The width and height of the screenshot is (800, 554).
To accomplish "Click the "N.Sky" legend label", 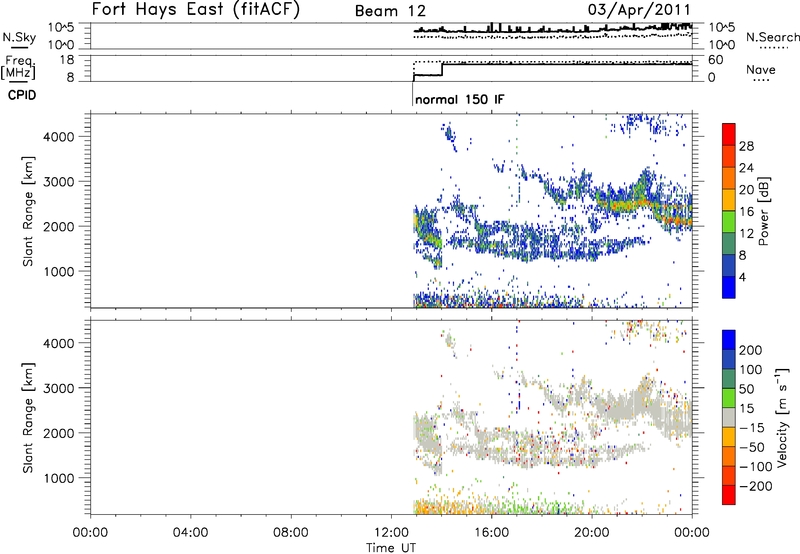I will (19, 37).
